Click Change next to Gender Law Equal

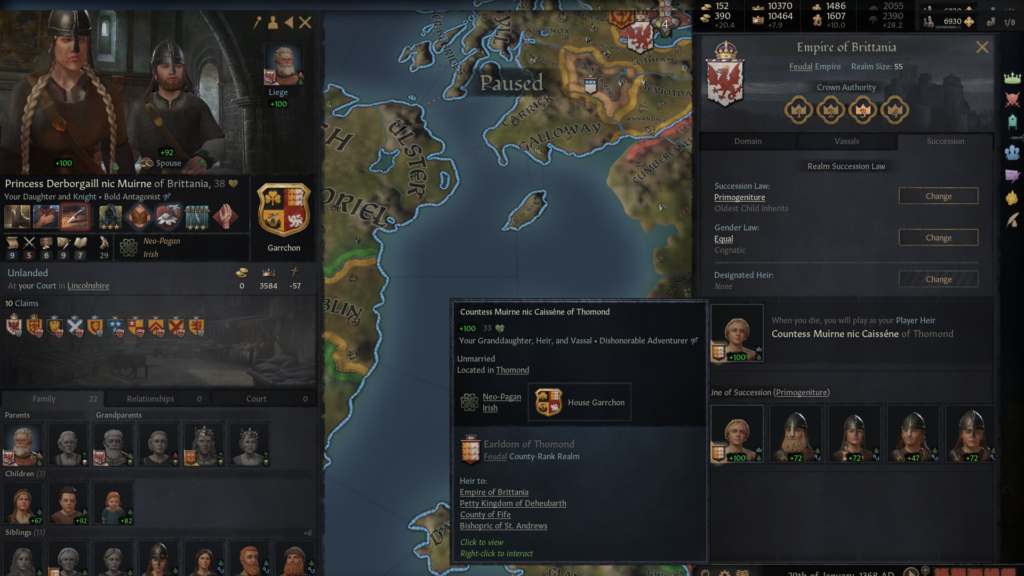click(938, 238)
